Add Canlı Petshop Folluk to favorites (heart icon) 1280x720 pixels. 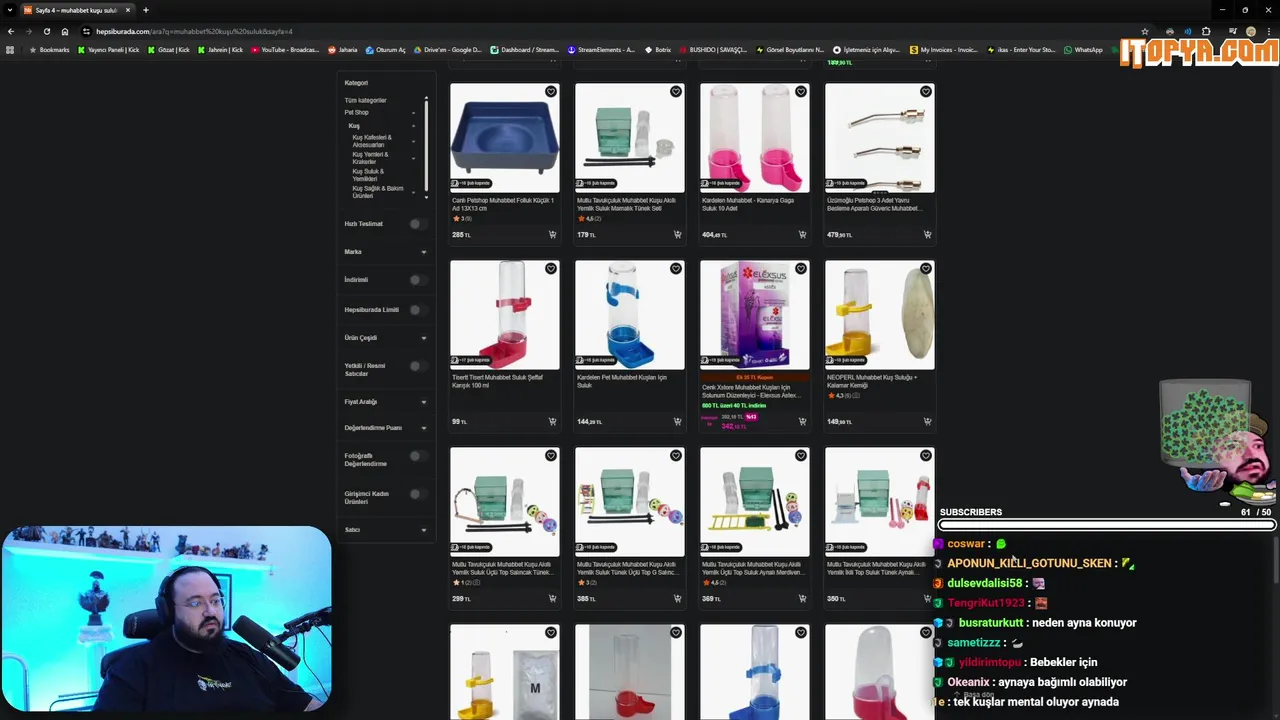tap(551, 91)
